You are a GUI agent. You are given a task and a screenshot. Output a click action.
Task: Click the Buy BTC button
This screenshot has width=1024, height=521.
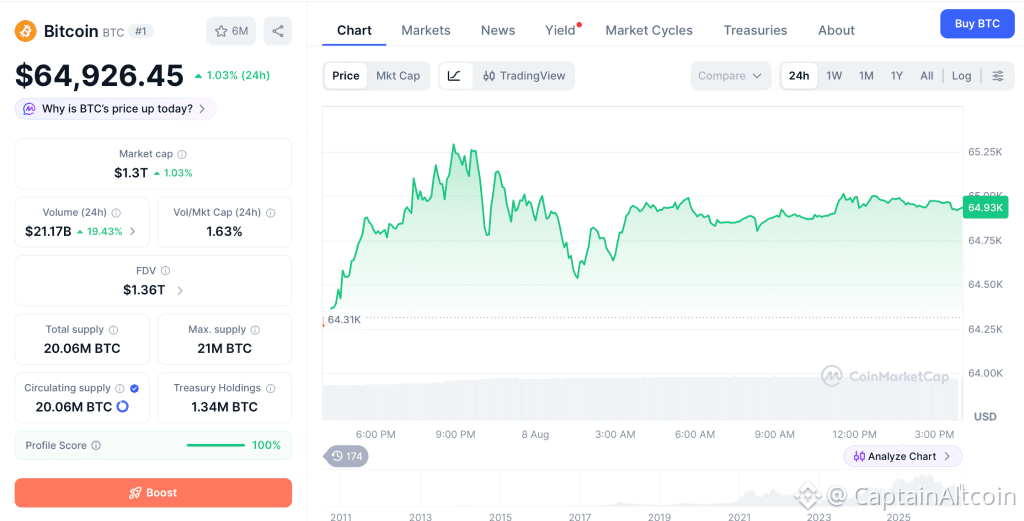977,24
